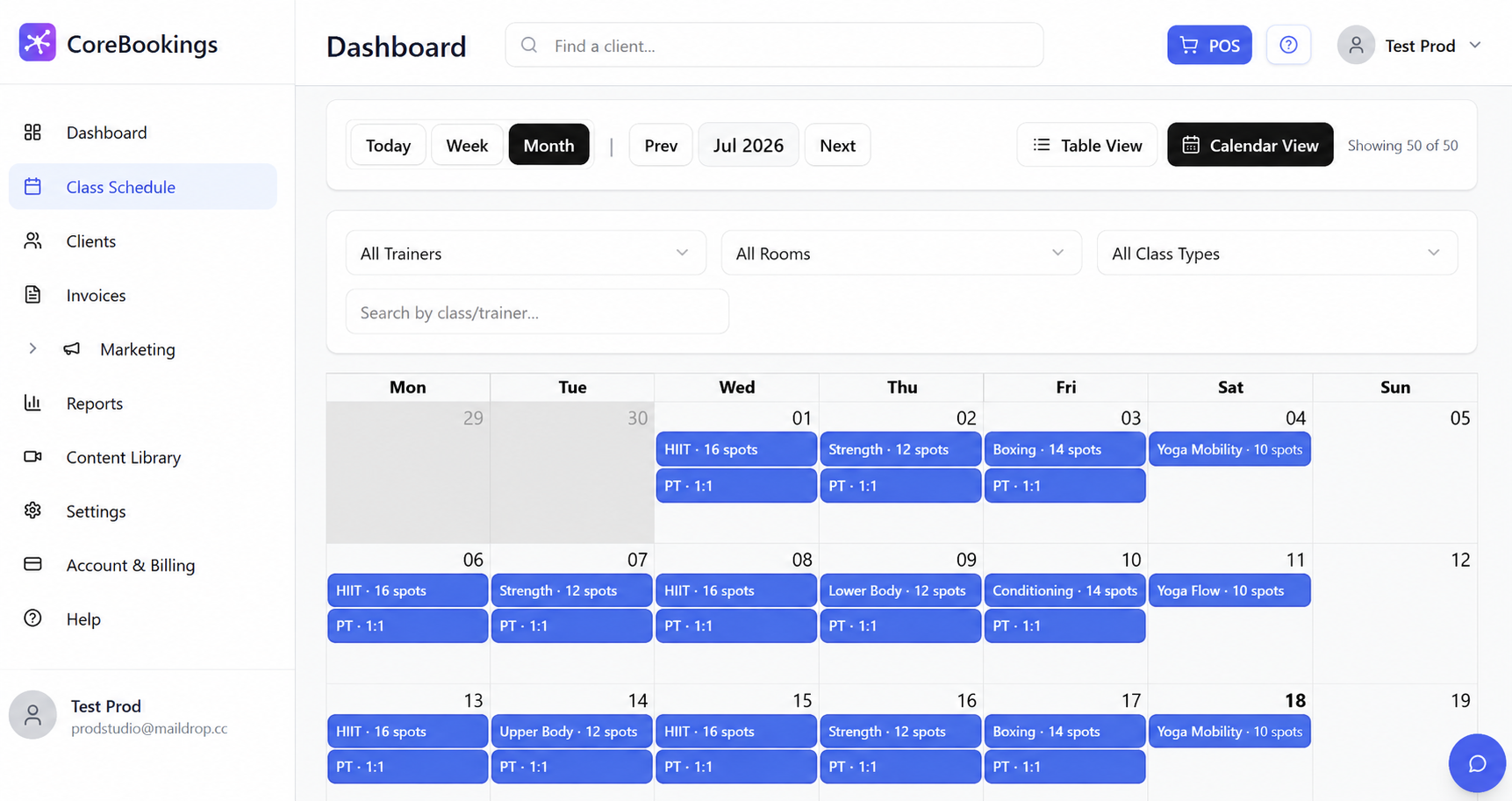Click the header user avatar icon
The image size is (1512, 801).
pyautogui.click(x=1356, y=45)
